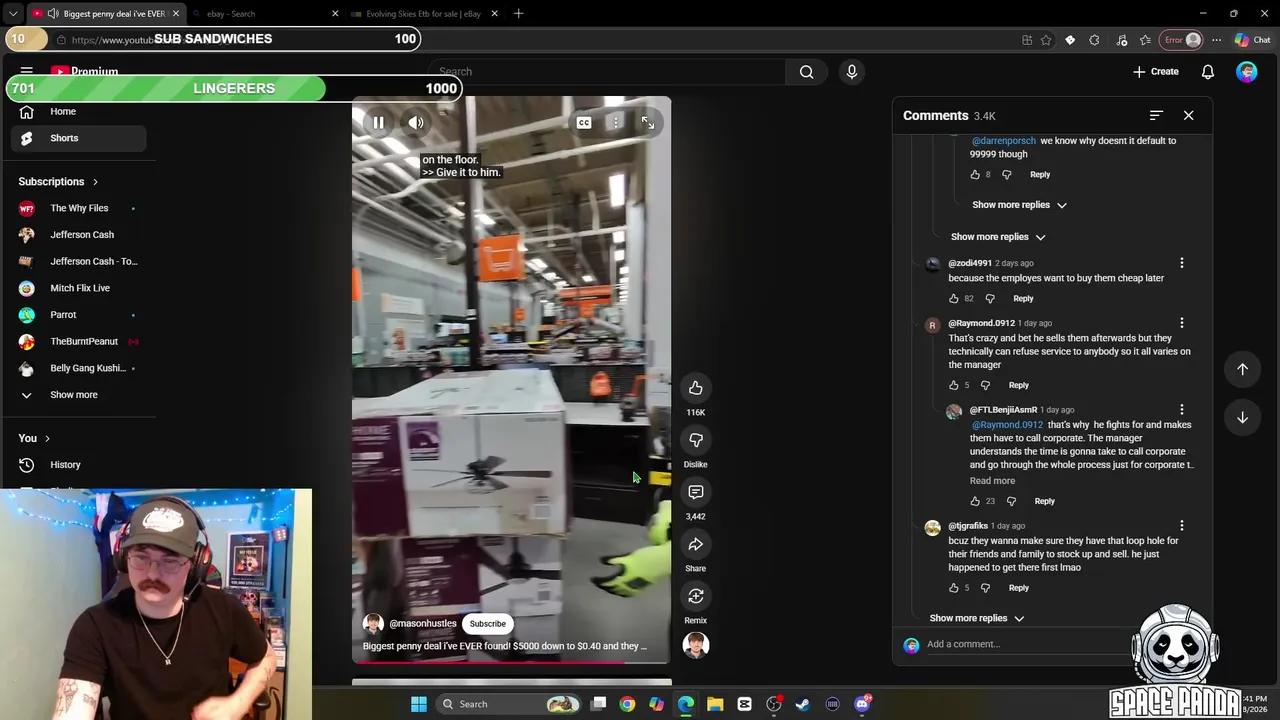Image resolution: width=1280 pixels, height=720 pixels.
Task: Open the Create button
Action: point(1156,72)
